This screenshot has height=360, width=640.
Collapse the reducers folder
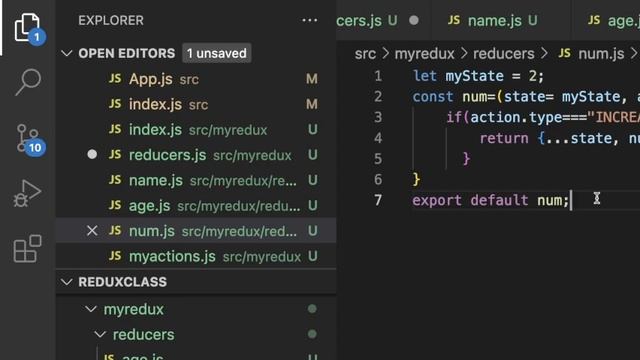click(100, 335)
